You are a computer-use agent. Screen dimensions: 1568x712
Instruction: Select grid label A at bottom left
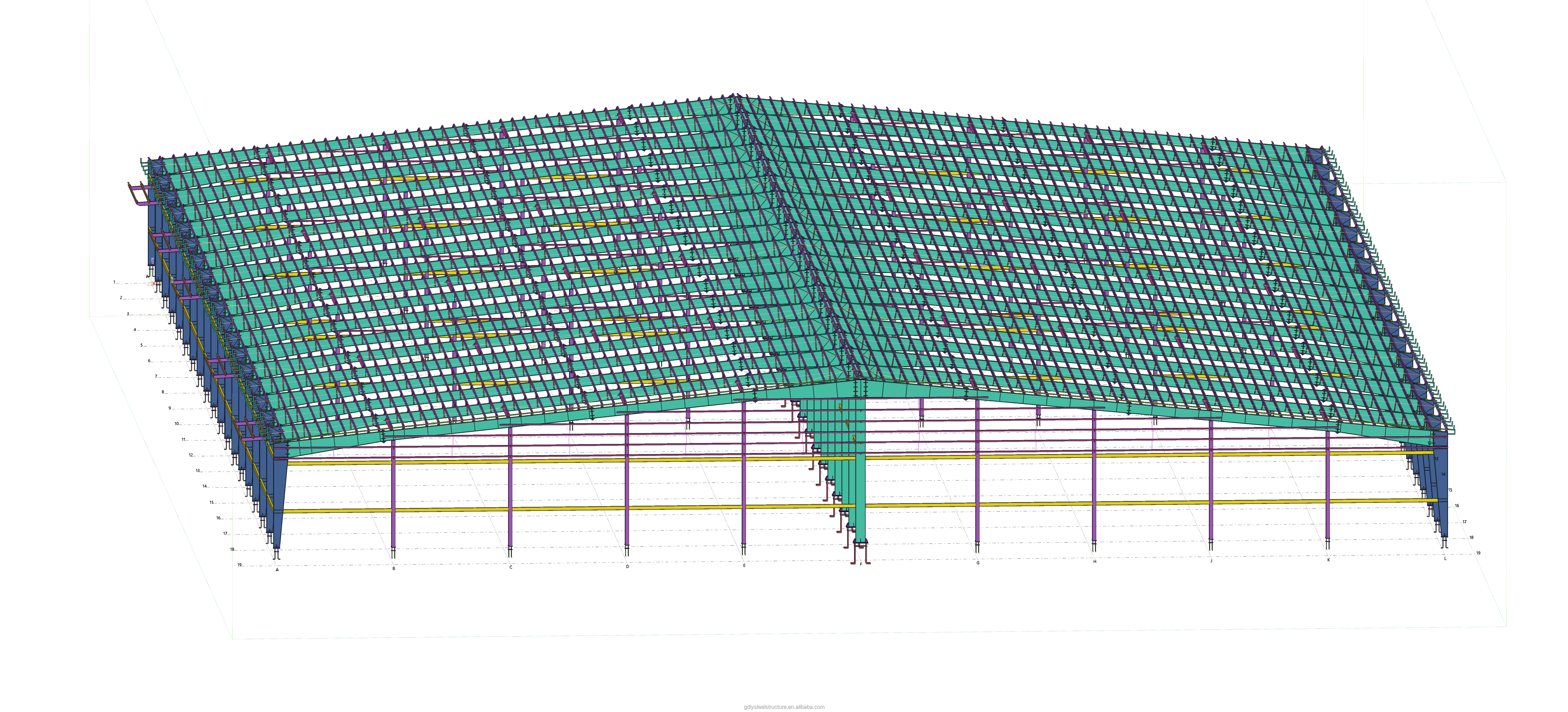click(x=277, y=570)
